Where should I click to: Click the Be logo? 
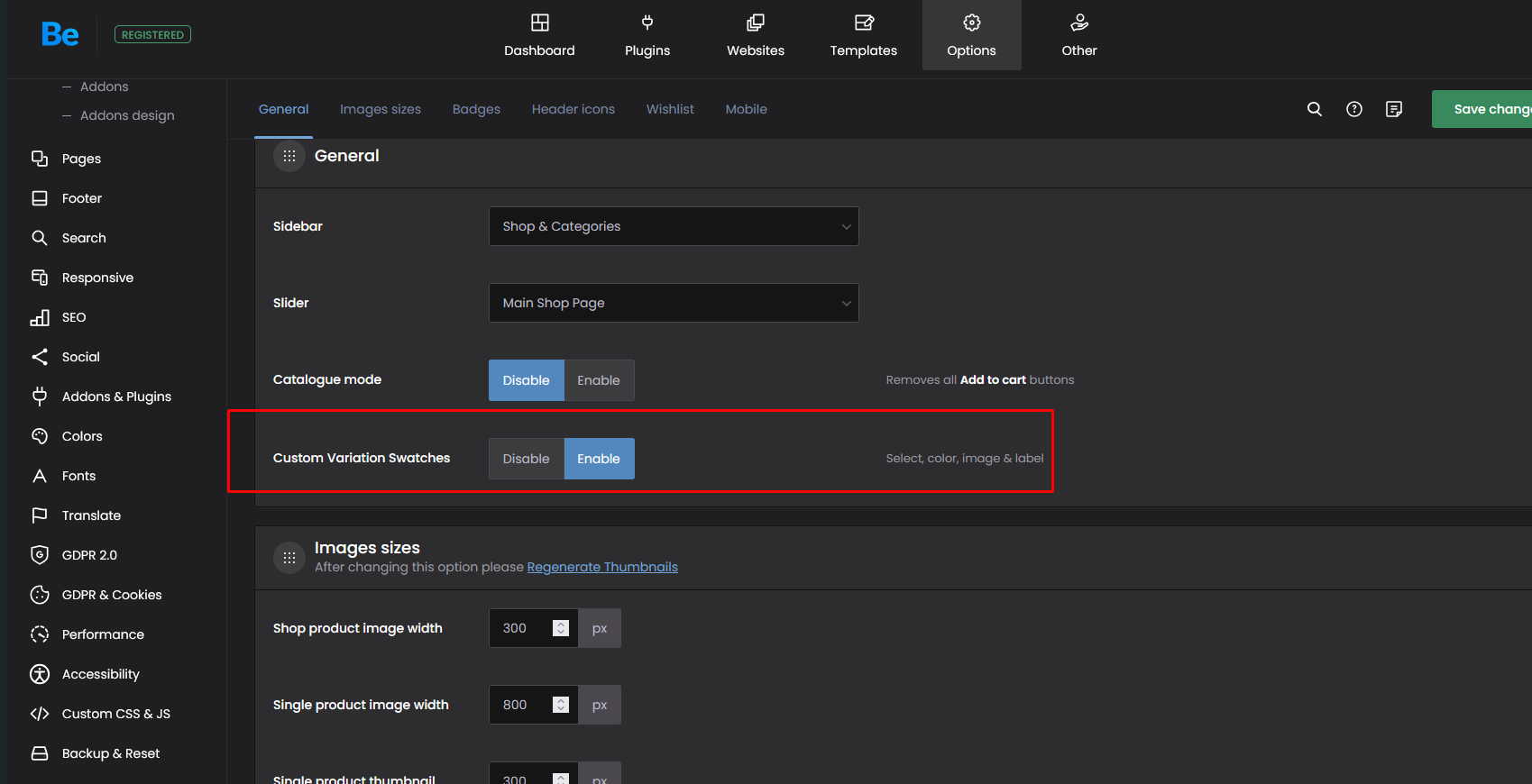pyautogui.click(x=60, y=34)
